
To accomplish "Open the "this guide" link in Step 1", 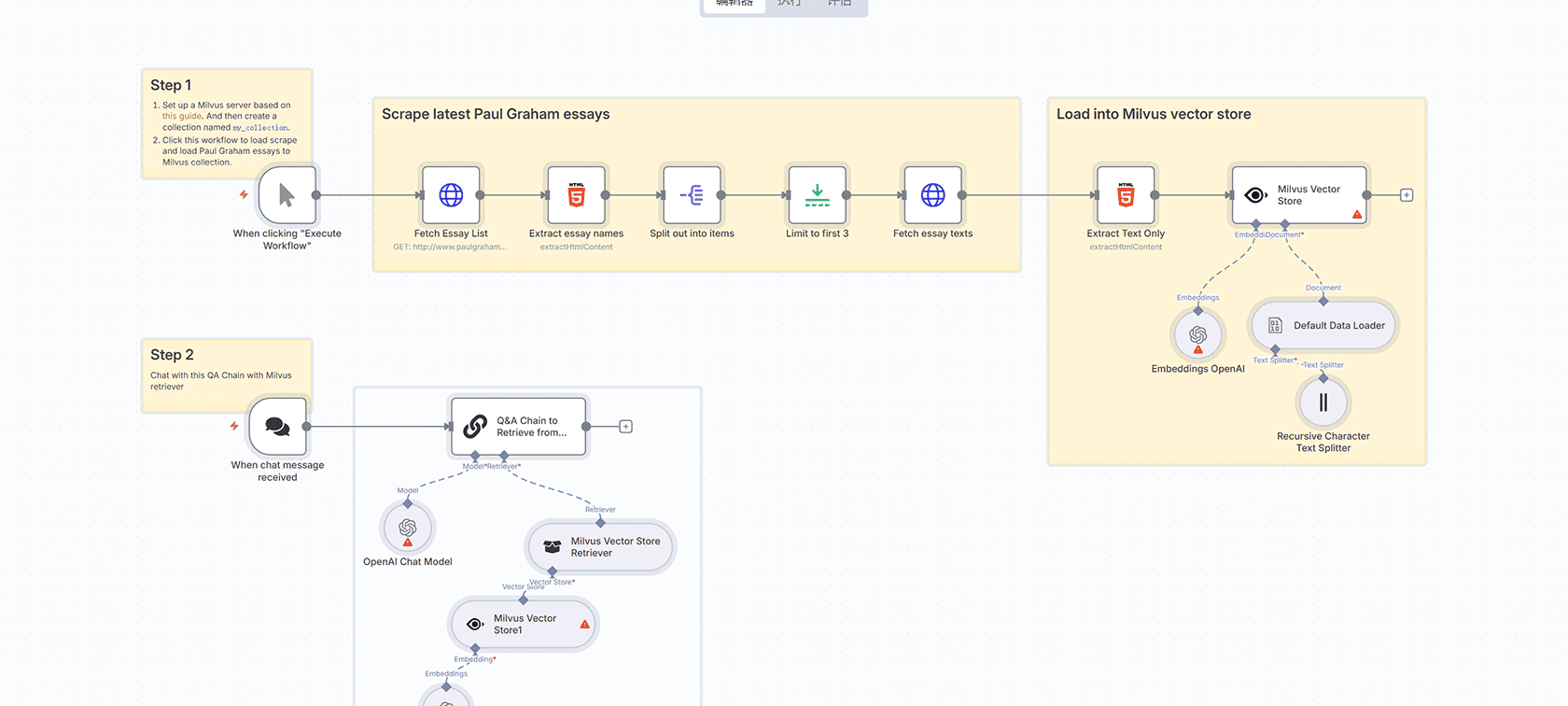I will coord(182,117).
